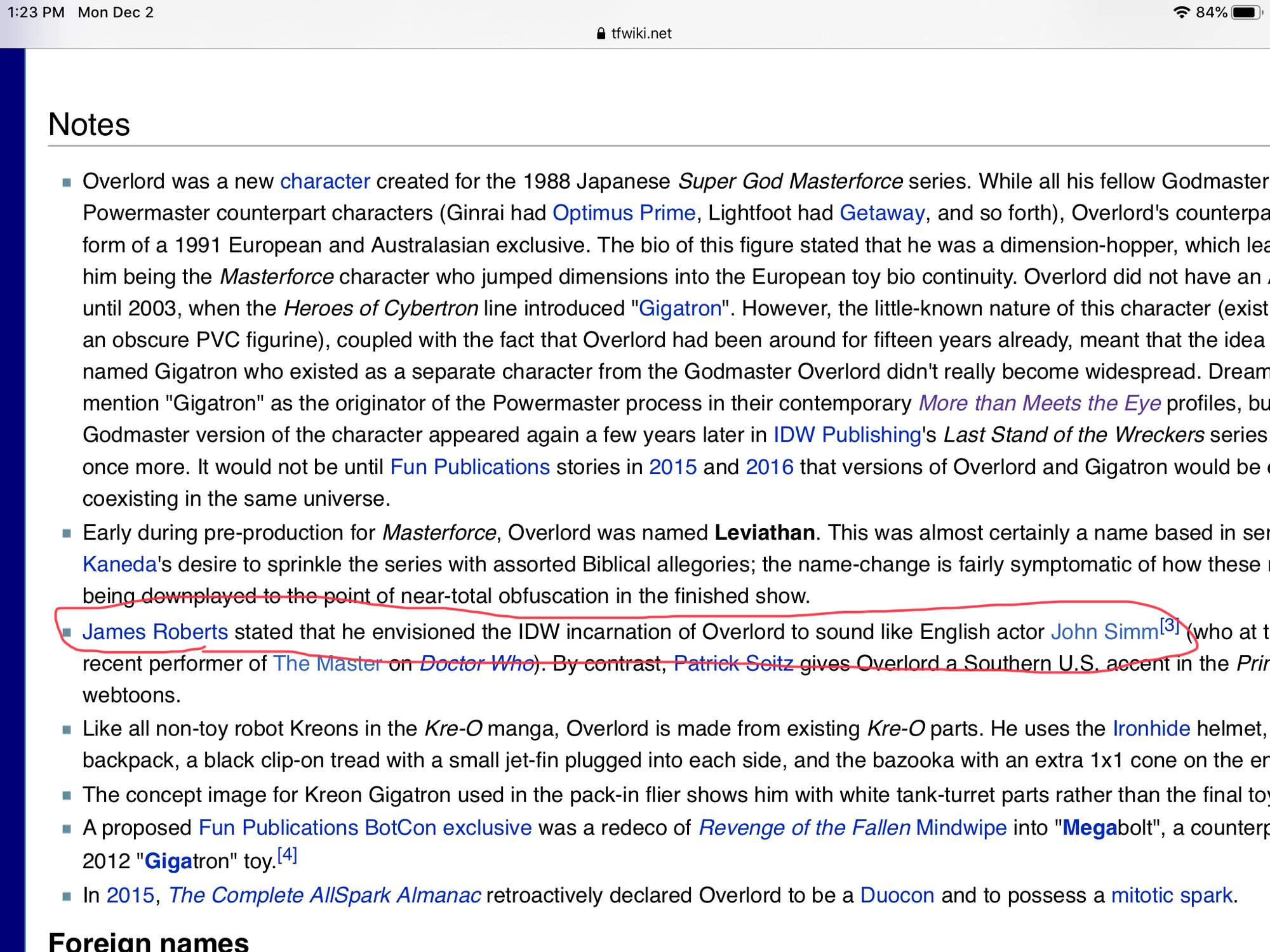Open the Megabolt bold 'Mega' link
This screenshot has width=1270, height=952.
click(1090, 828)
